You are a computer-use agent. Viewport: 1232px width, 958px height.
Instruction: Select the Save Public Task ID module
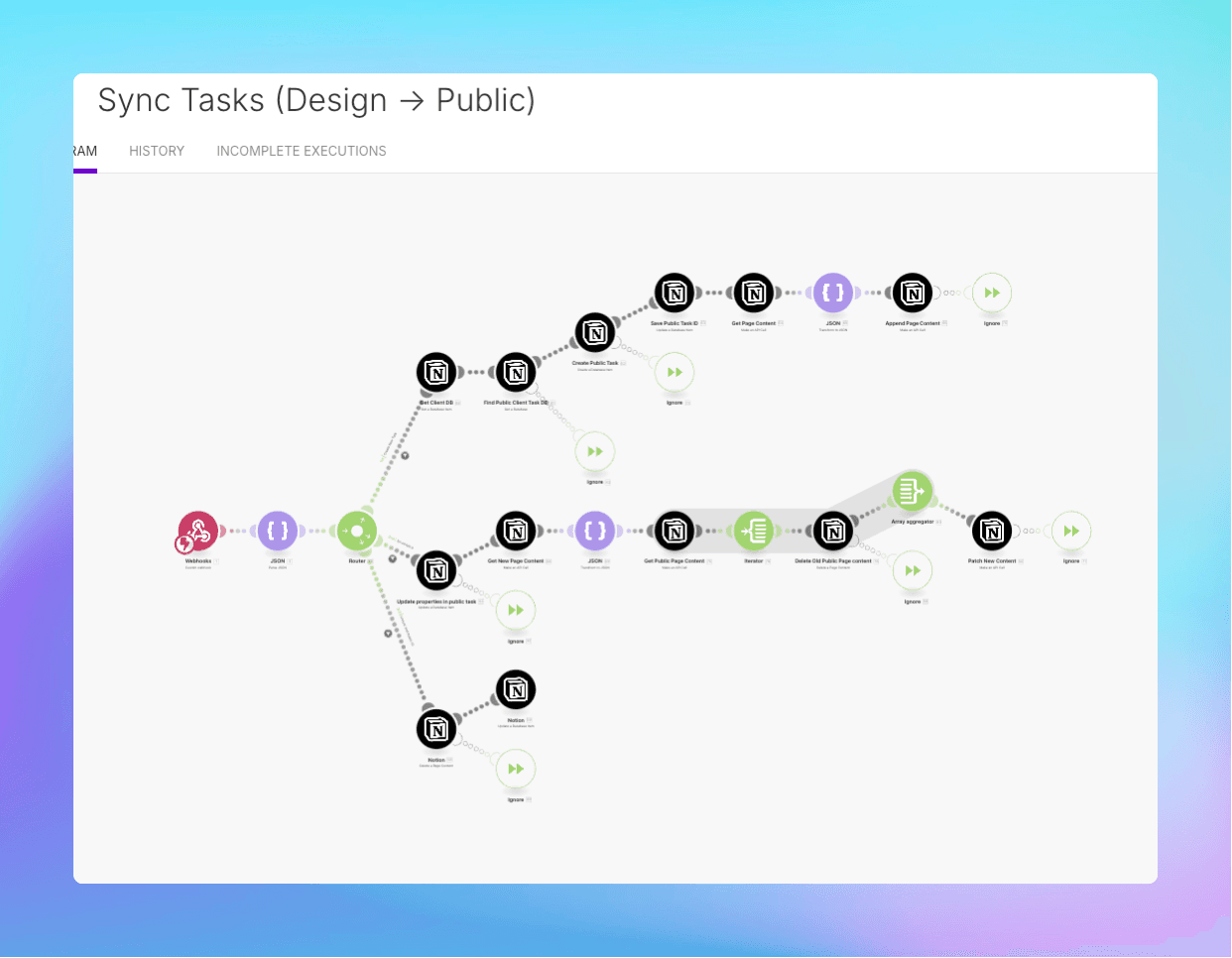click(675, 293)
